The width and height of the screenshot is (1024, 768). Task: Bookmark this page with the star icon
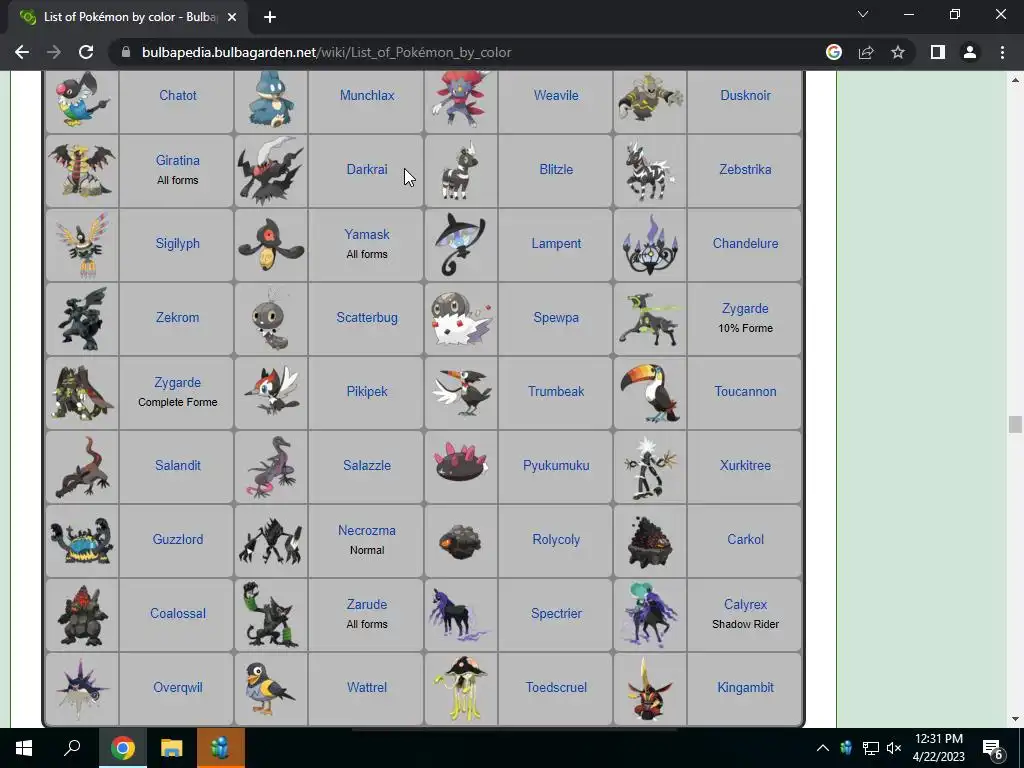pos(898,52)
